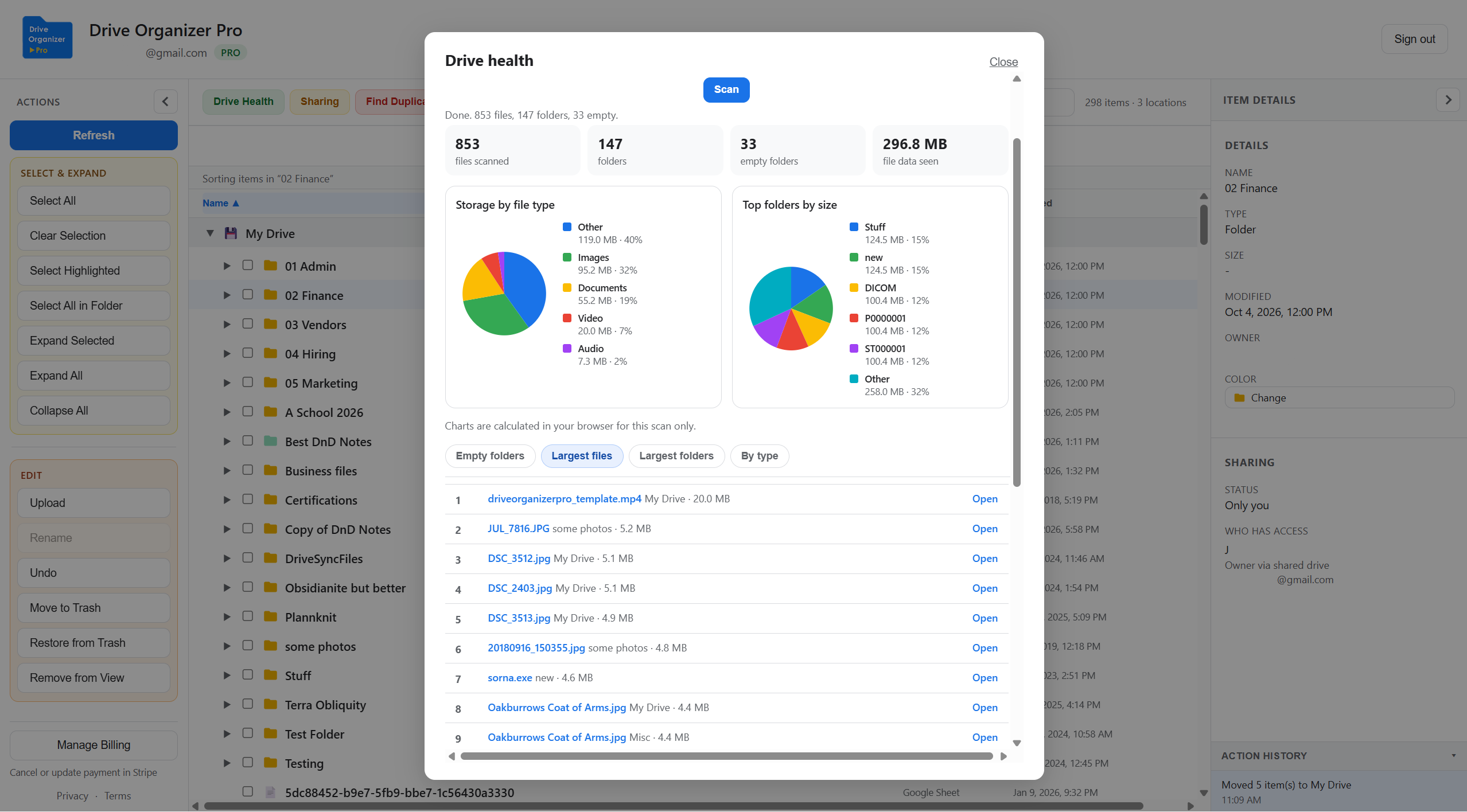Tick the checkbox for Testing folder
1467x812 pixels.
point(248,762)
